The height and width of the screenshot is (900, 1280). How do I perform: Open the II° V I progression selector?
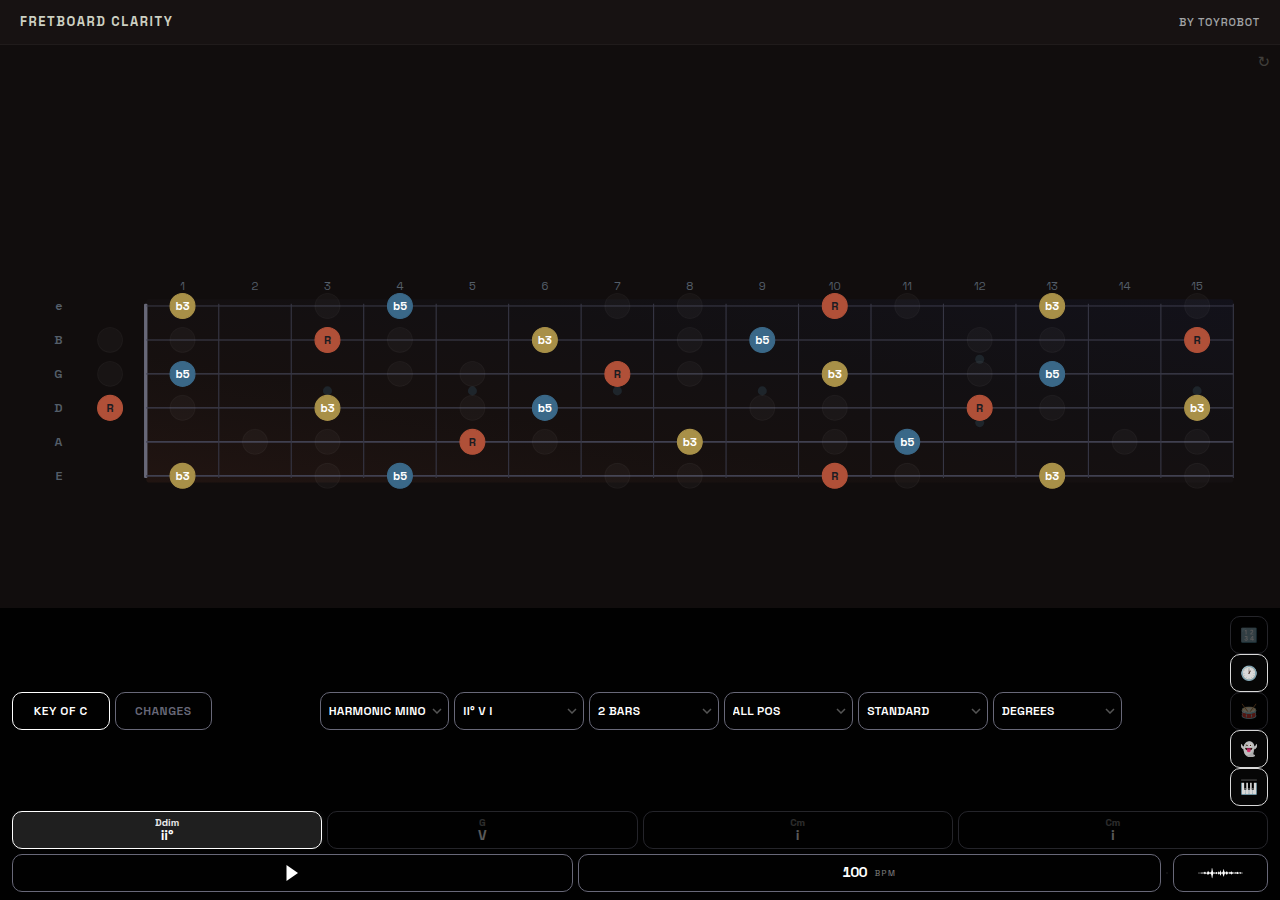[518, 711]
